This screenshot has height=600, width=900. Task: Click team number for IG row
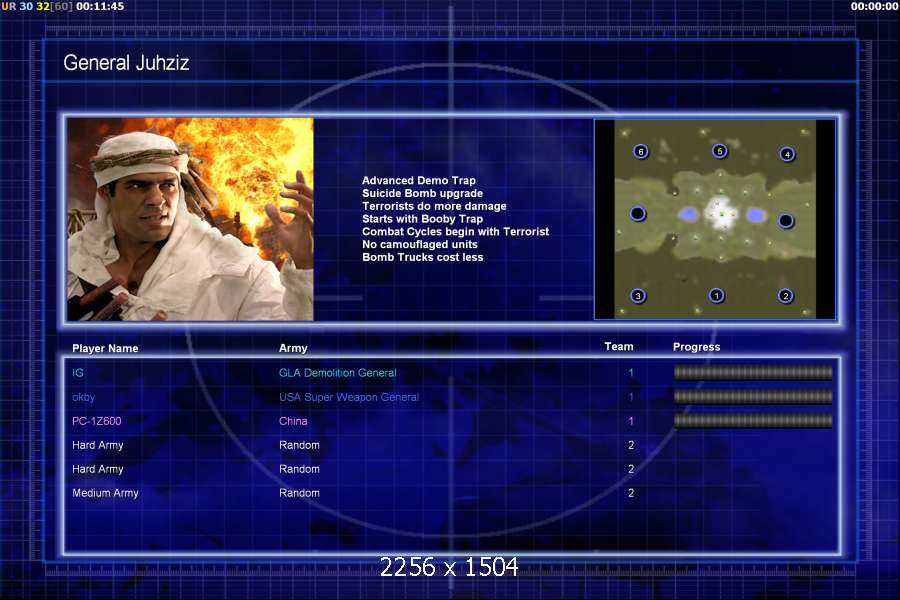tap(631, 373)
